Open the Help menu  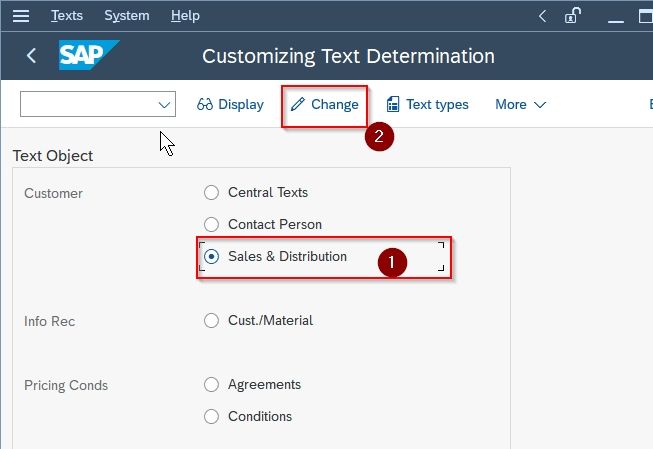click(185, 16)
